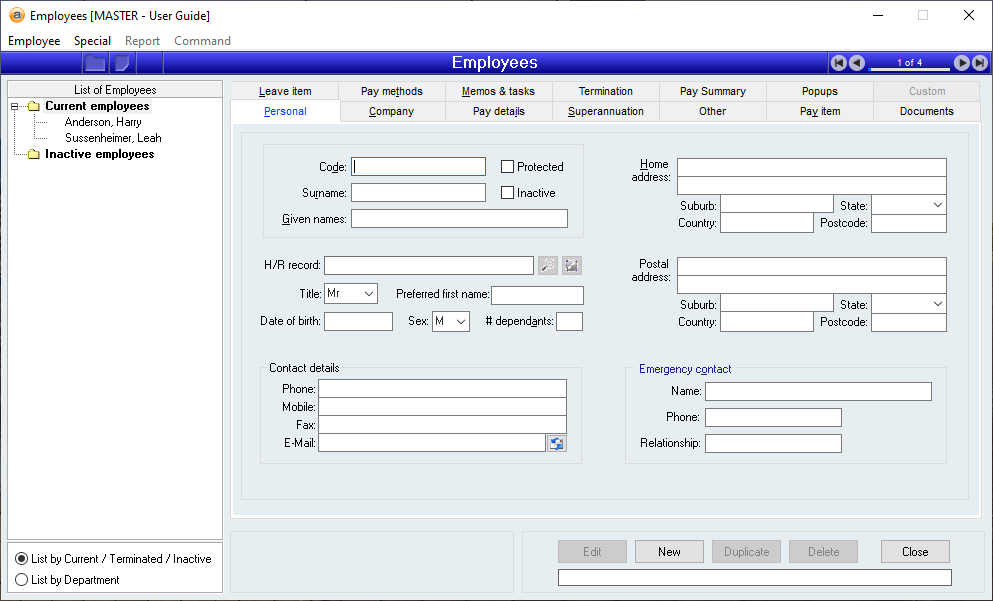Jump to the last employee record

tap(978, 63)
